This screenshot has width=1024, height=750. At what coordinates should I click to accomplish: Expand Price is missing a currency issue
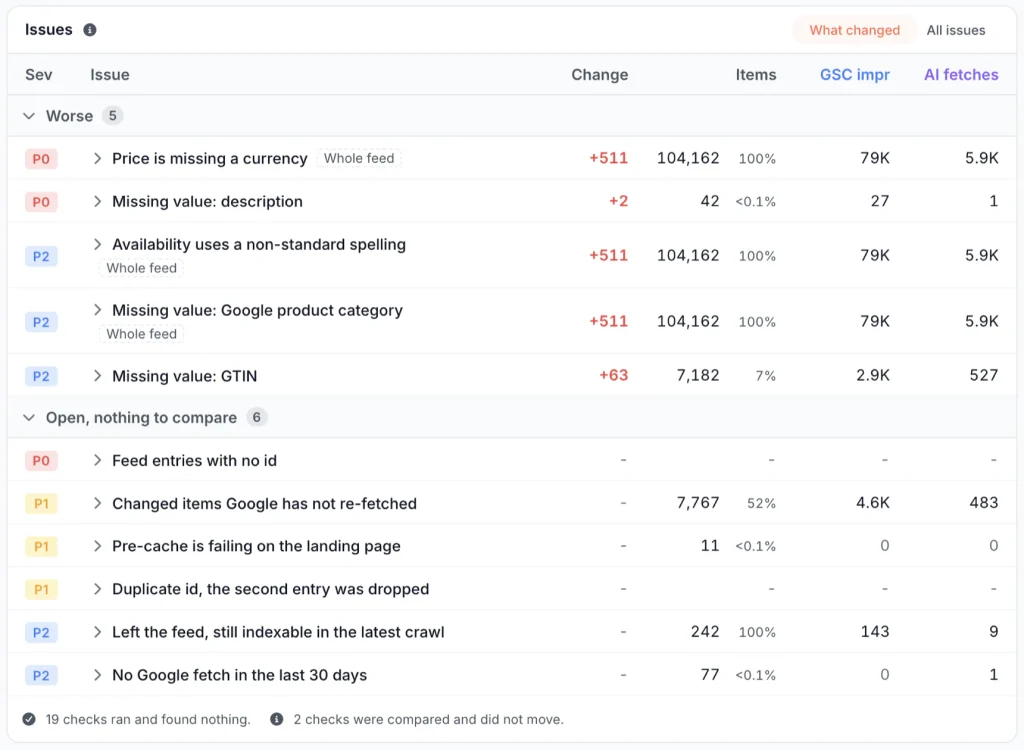point(97,158)
